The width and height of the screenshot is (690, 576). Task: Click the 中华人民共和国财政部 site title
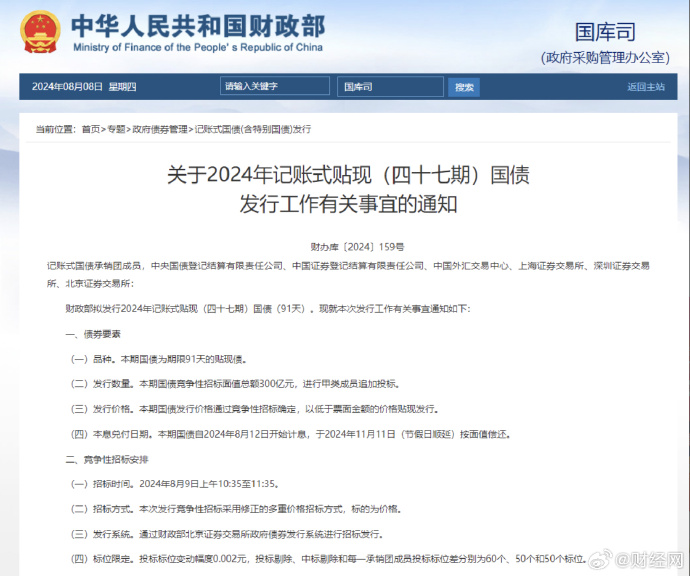click(198, 26)
